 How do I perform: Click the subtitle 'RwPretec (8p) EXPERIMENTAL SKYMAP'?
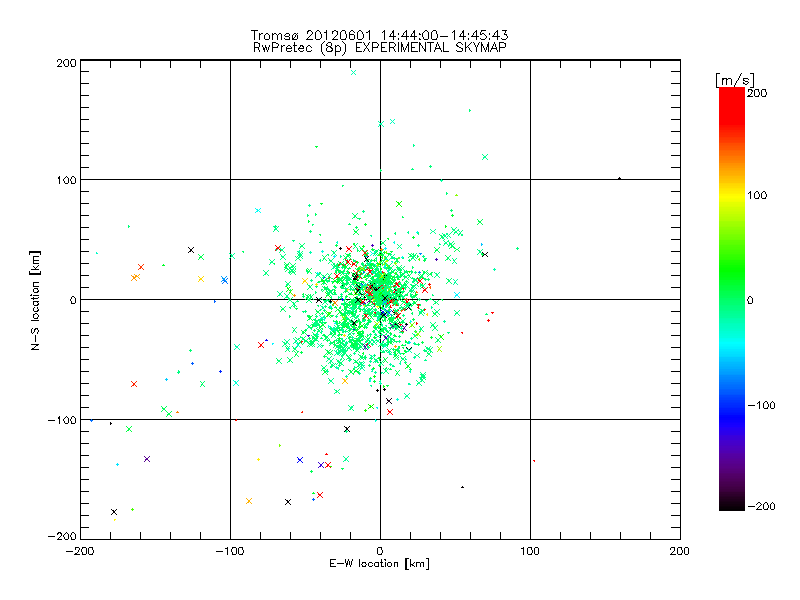click(380, 48)
